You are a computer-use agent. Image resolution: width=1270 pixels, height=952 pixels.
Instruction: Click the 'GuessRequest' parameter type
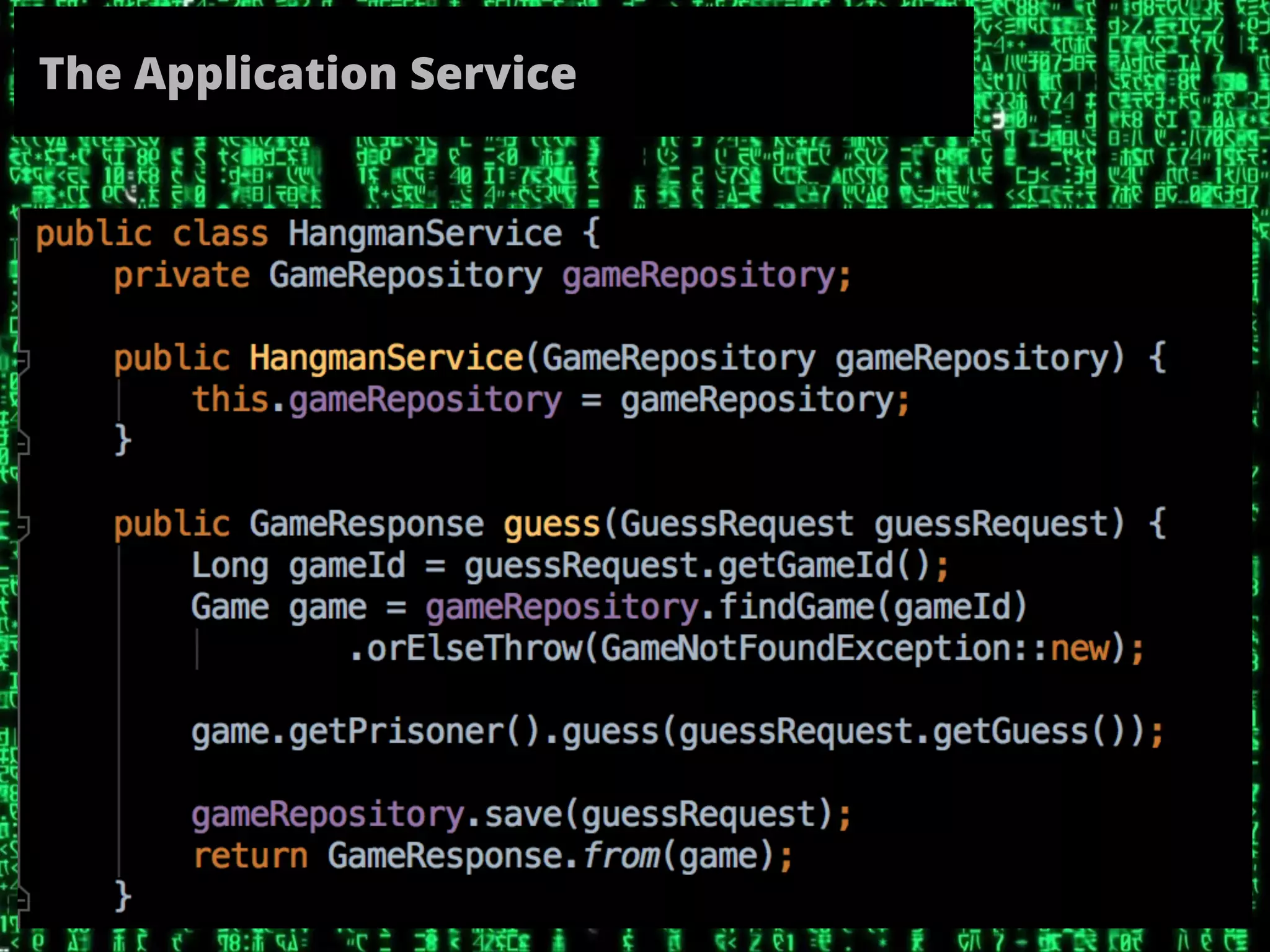click(737, 524)
